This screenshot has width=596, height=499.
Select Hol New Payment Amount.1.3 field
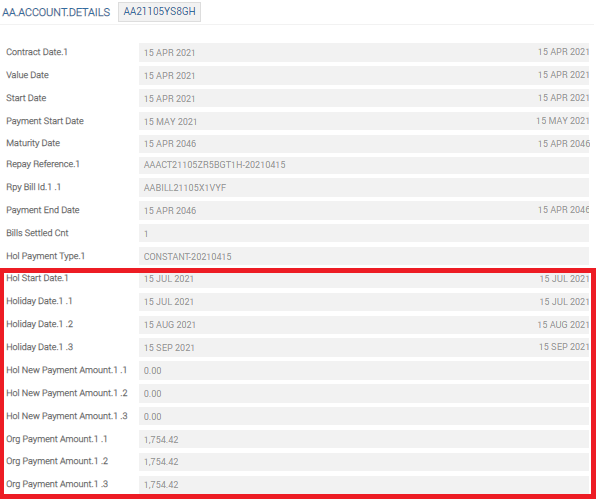pyautogui.click(x=364, y=416)
